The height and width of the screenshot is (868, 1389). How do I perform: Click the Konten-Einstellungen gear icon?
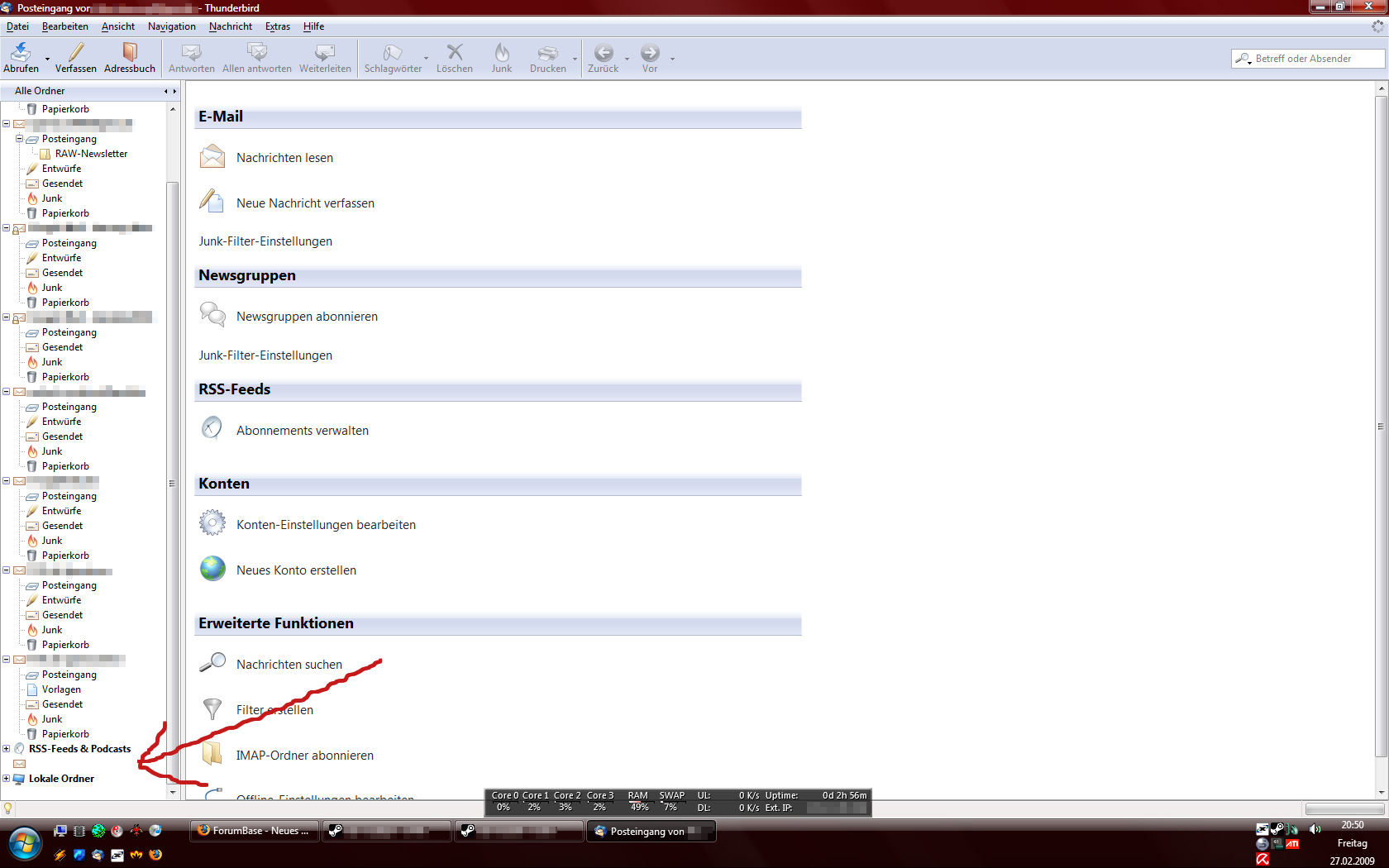pyautogui.click(x=212, y=523)
